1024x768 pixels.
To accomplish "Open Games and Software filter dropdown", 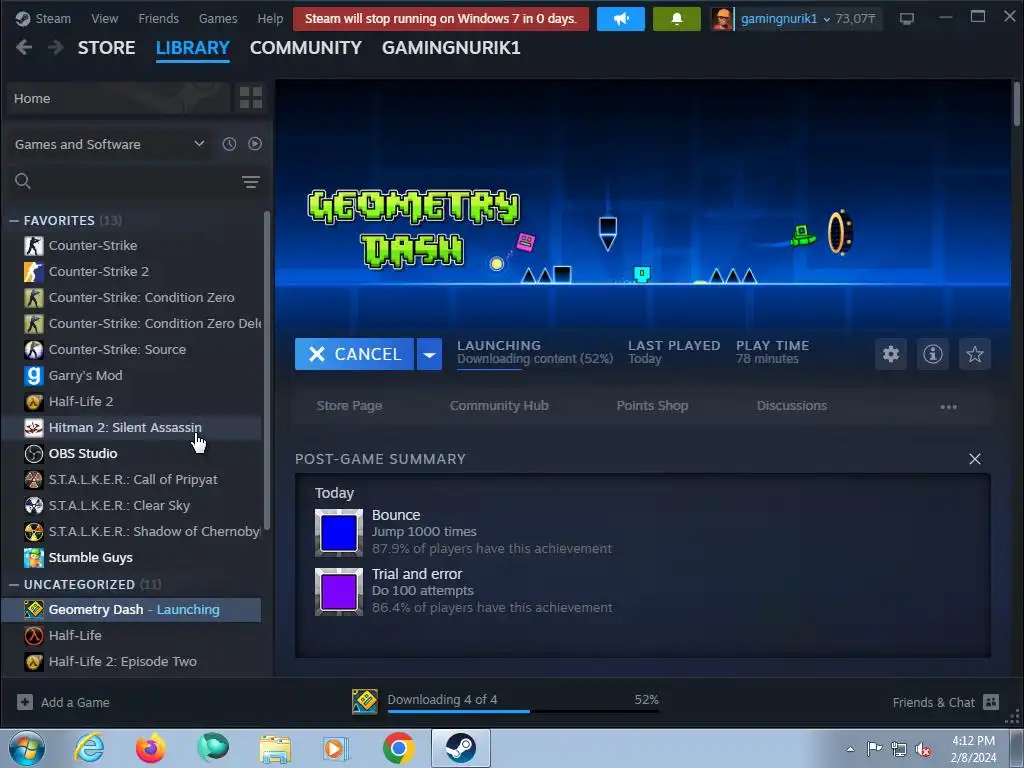I will coord(109,144).
